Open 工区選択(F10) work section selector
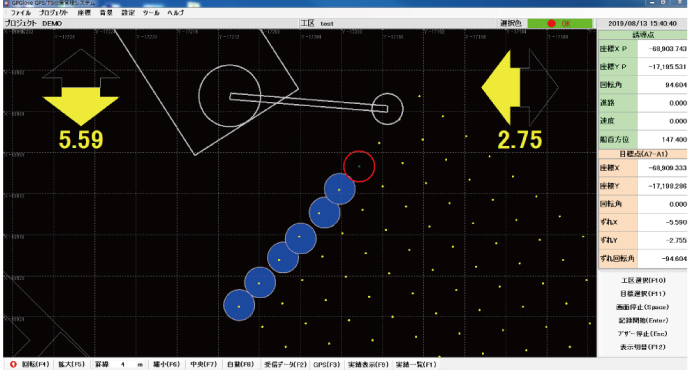The width and height of the screenshot is (690, 370). pyautogui.click(x=642, y=280)
